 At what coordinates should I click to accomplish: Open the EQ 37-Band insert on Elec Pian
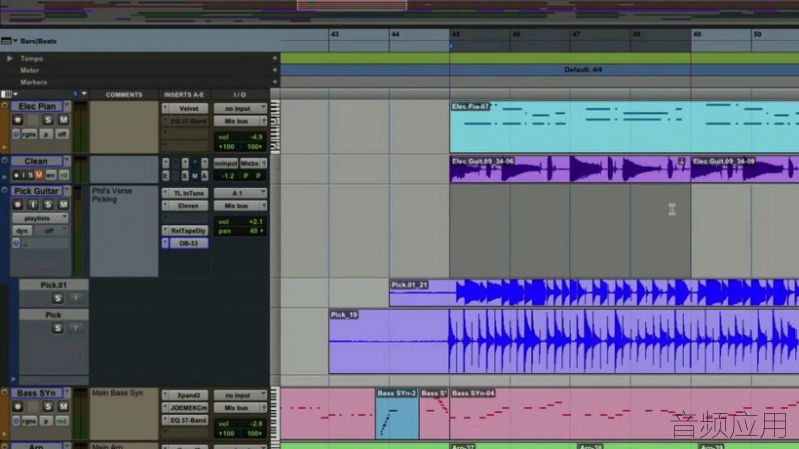(189, 121)
